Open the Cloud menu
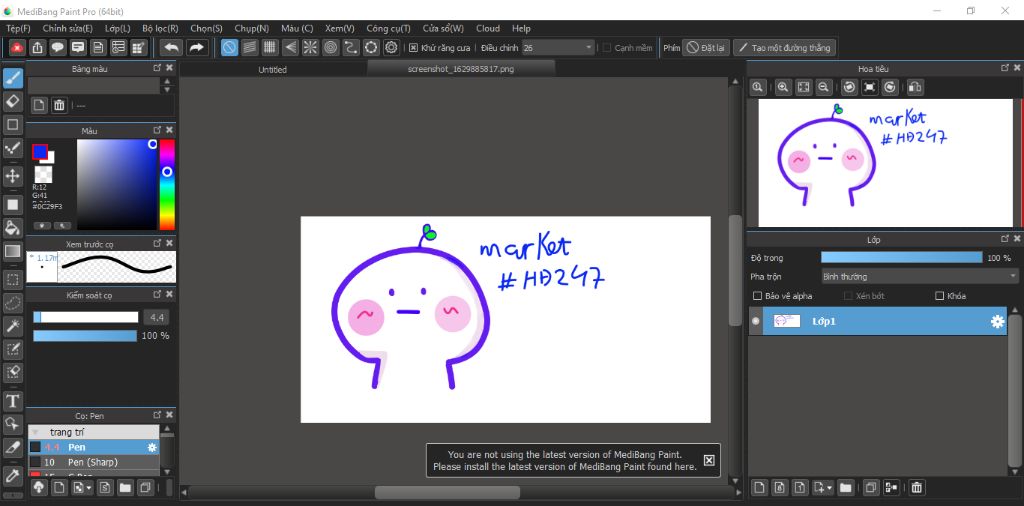The width and height of the screenshot is (1024, 506). tap(488, 28)
